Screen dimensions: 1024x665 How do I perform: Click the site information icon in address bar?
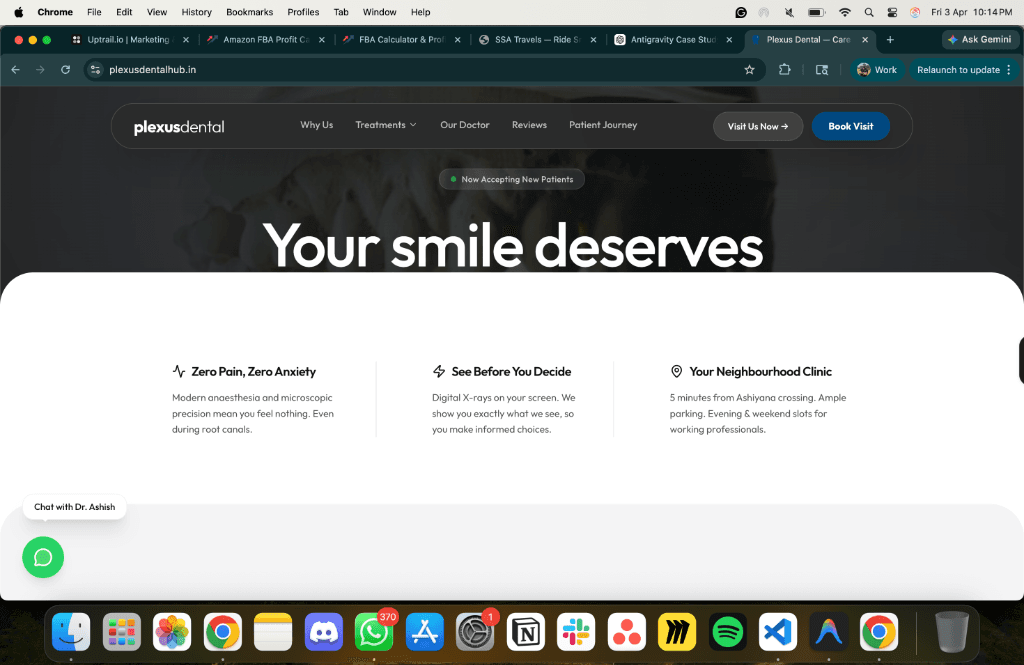click(x=96, y=70)
